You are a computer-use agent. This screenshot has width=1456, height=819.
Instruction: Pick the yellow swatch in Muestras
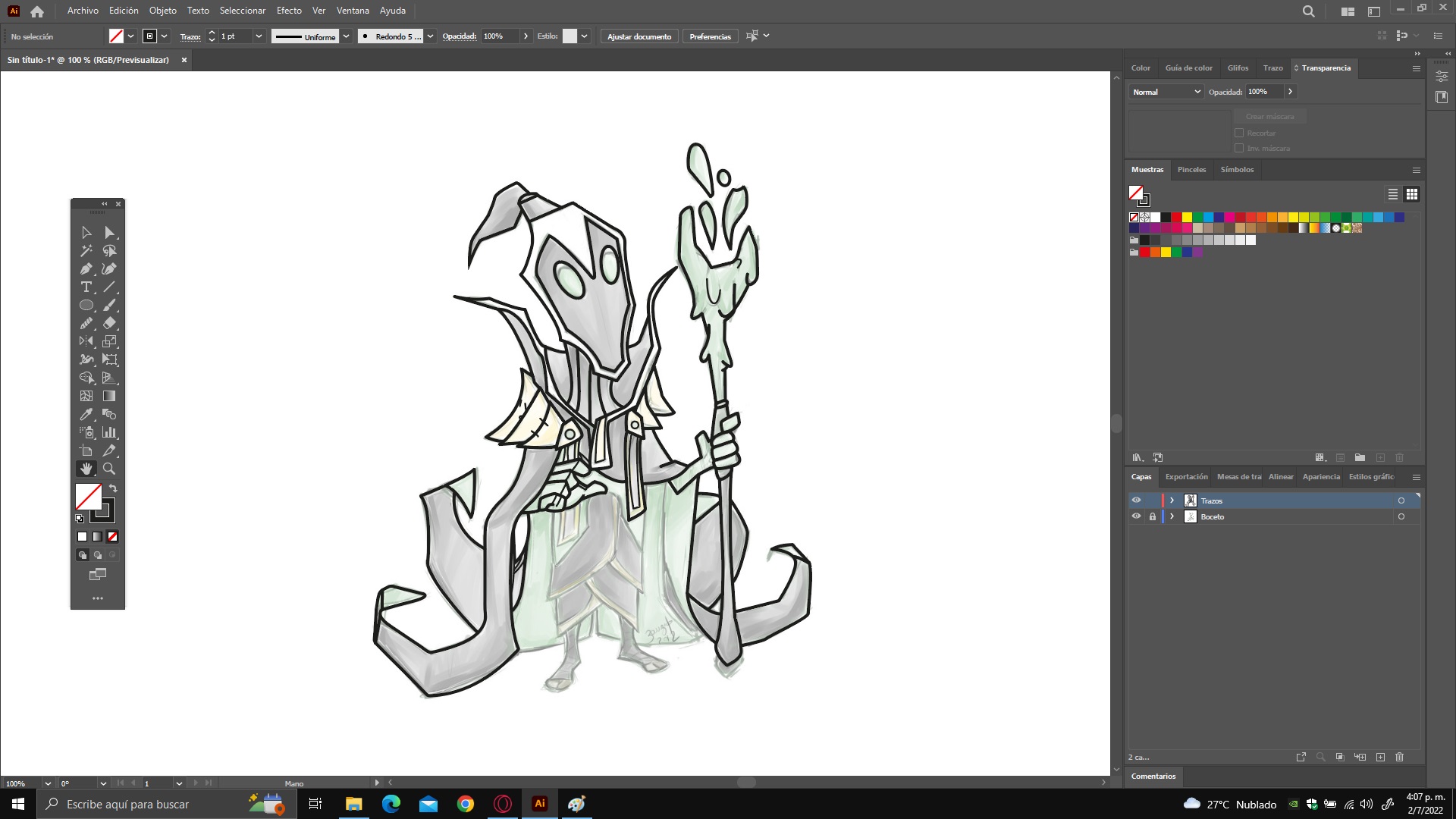pos(1187,218)
